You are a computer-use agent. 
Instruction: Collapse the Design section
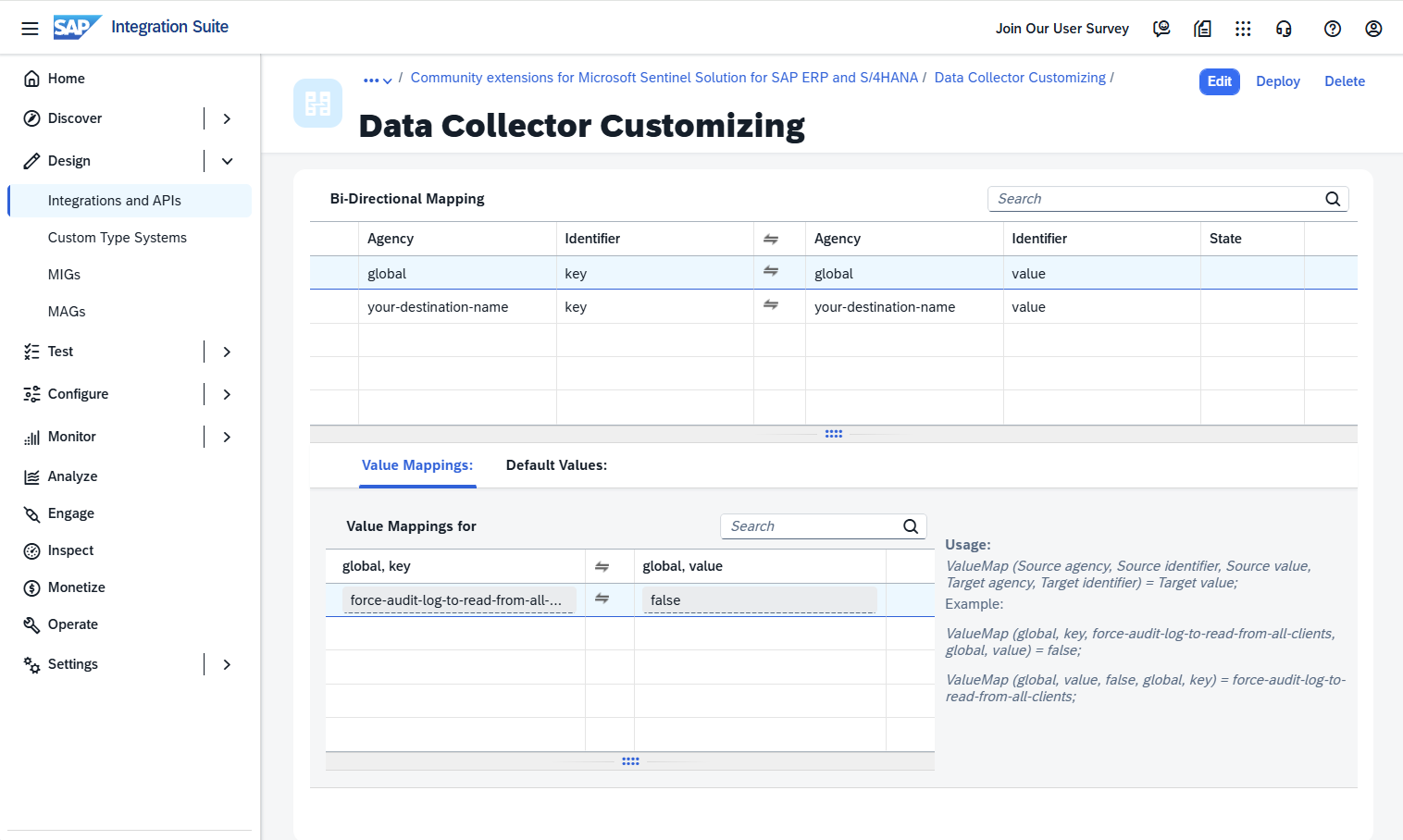[227, 161]
